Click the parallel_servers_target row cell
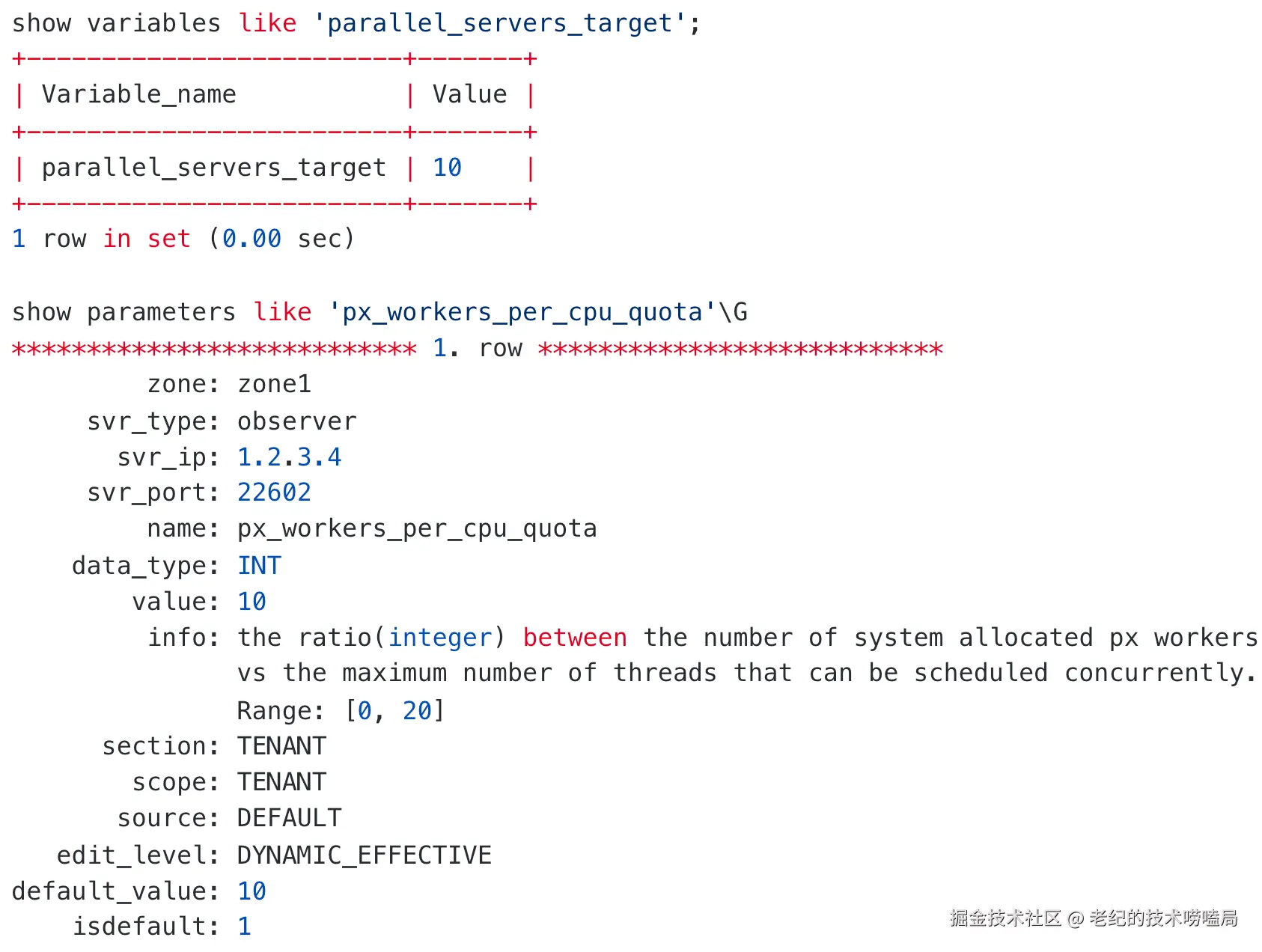 [213, 168]
